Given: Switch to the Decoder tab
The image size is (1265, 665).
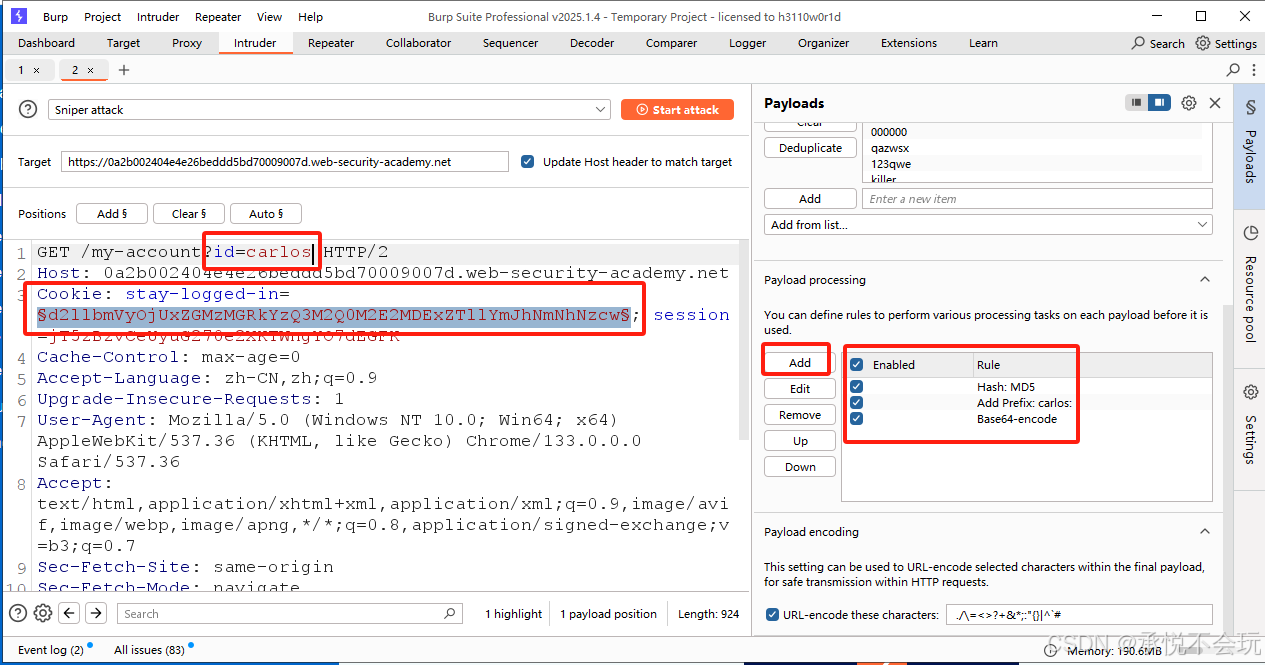Looking at the screenshot, I should pyautogui.click(x=592, y=43).
